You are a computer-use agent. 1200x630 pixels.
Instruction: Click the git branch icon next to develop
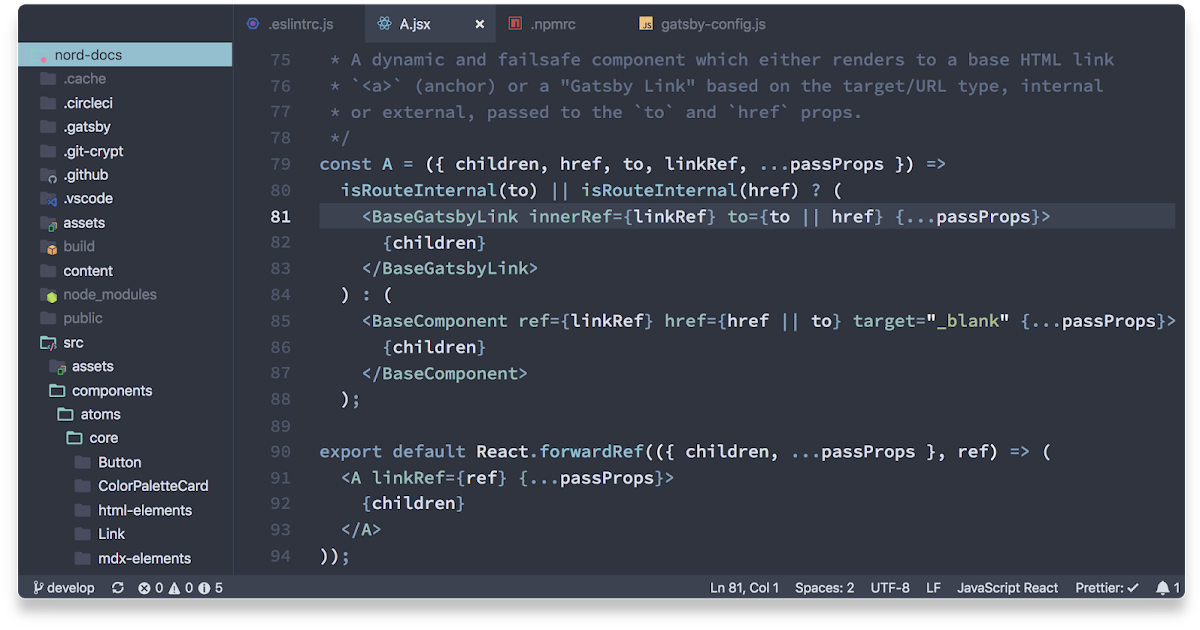tap(38, 588)
